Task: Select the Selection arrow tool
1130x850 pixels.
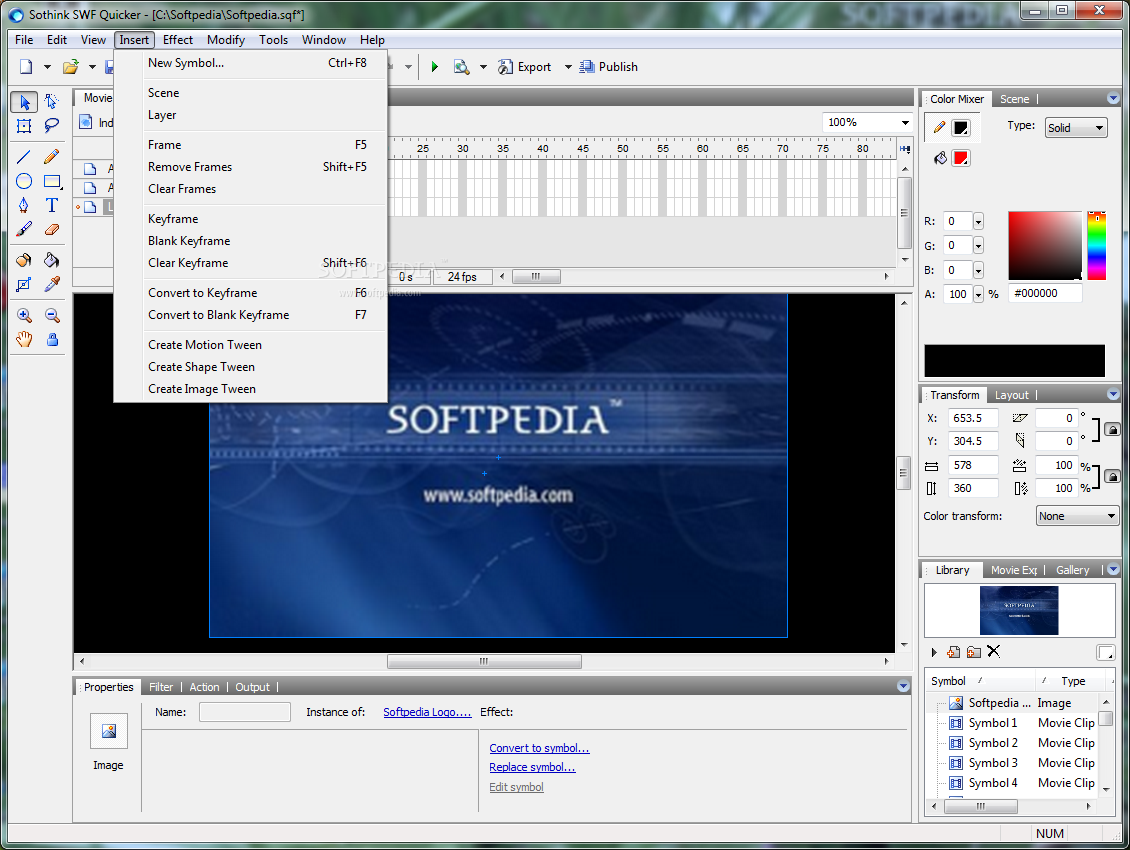Action: click(x=24, y=102)
